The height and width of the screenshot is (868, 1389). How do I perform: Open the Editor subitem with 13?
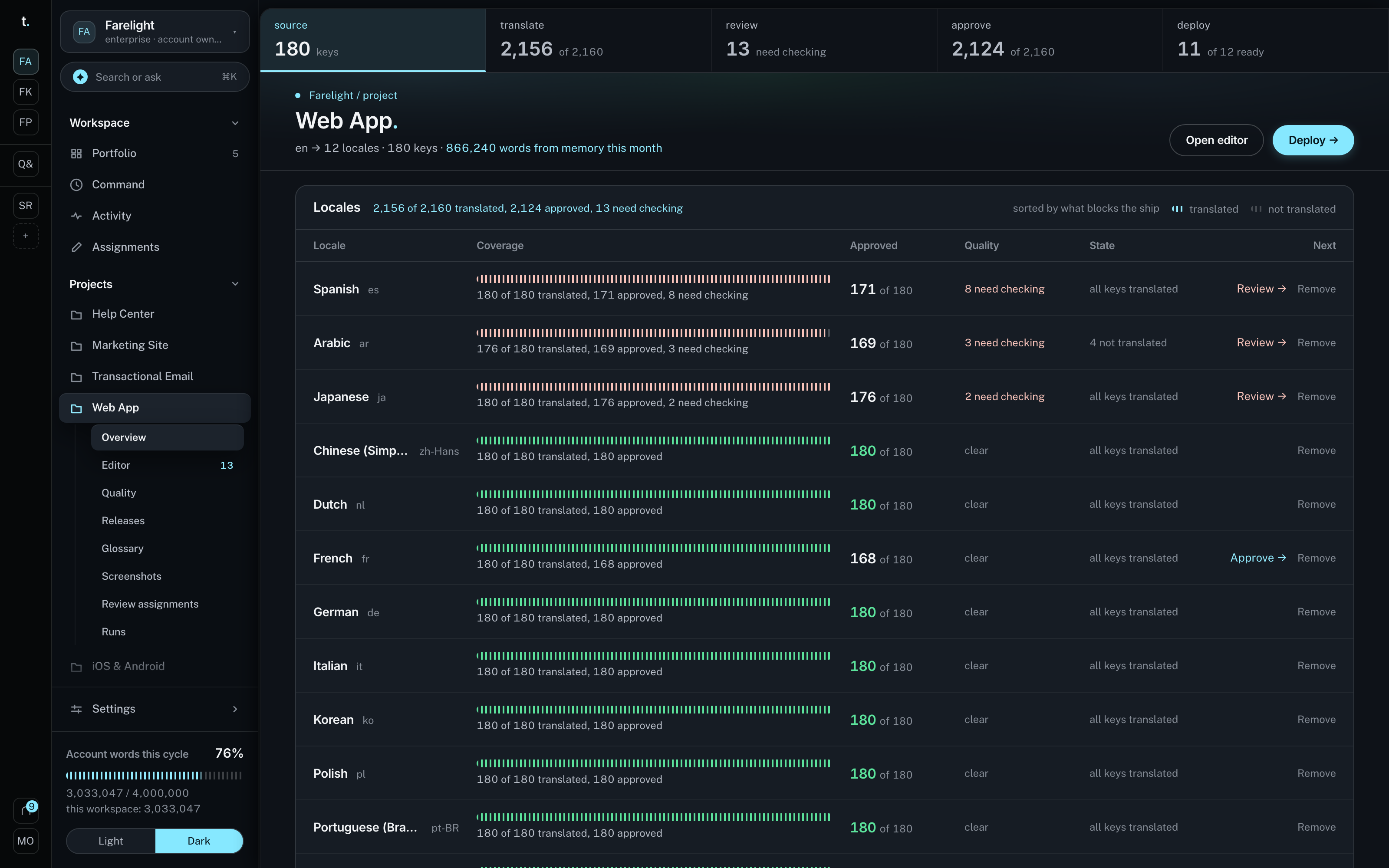[x=167, y=465]
